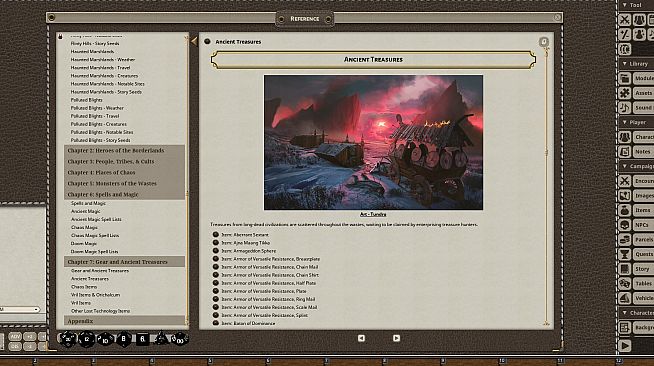This screenshot has width=654, height=366.
Task: Roll the d20 die
Action: coord(68,339)
